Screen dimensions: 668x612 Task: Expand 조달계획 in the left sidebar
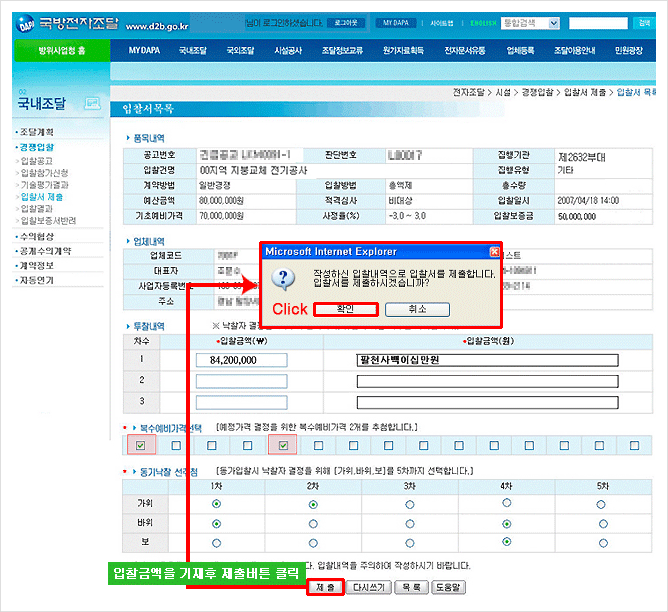point(38,132)
